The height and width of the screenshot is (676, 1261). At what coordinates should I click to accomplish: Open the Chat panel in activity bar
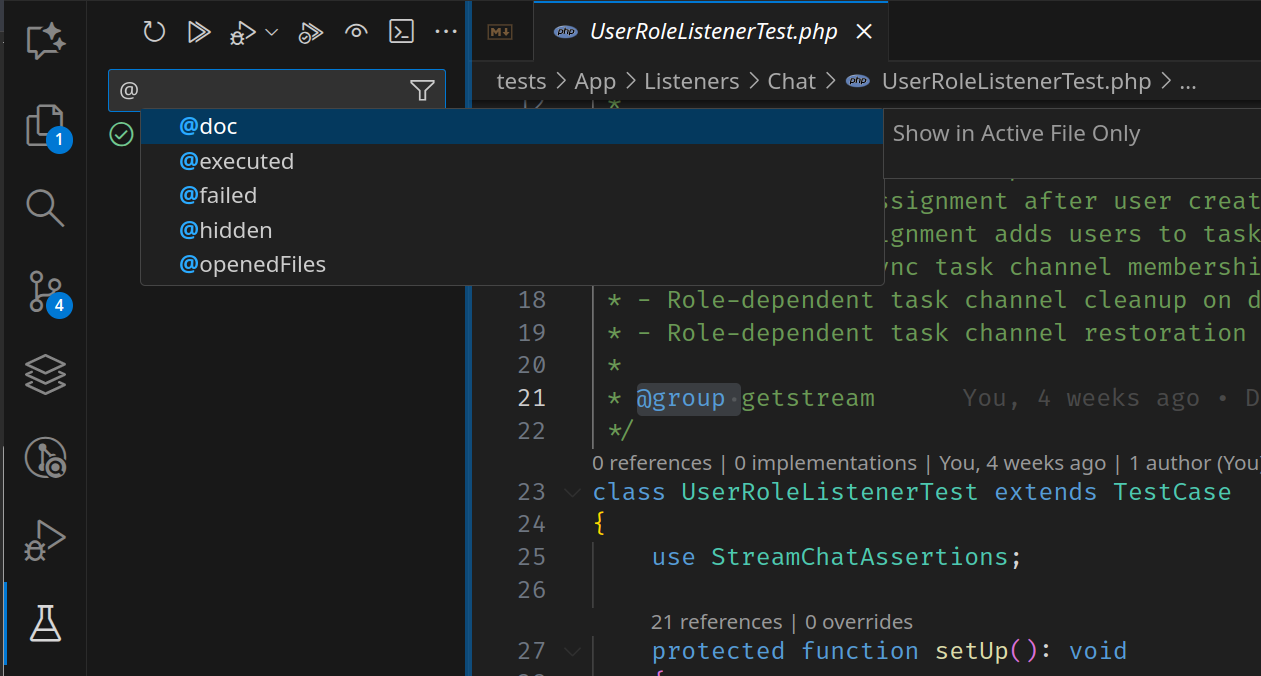pos(45,40)
